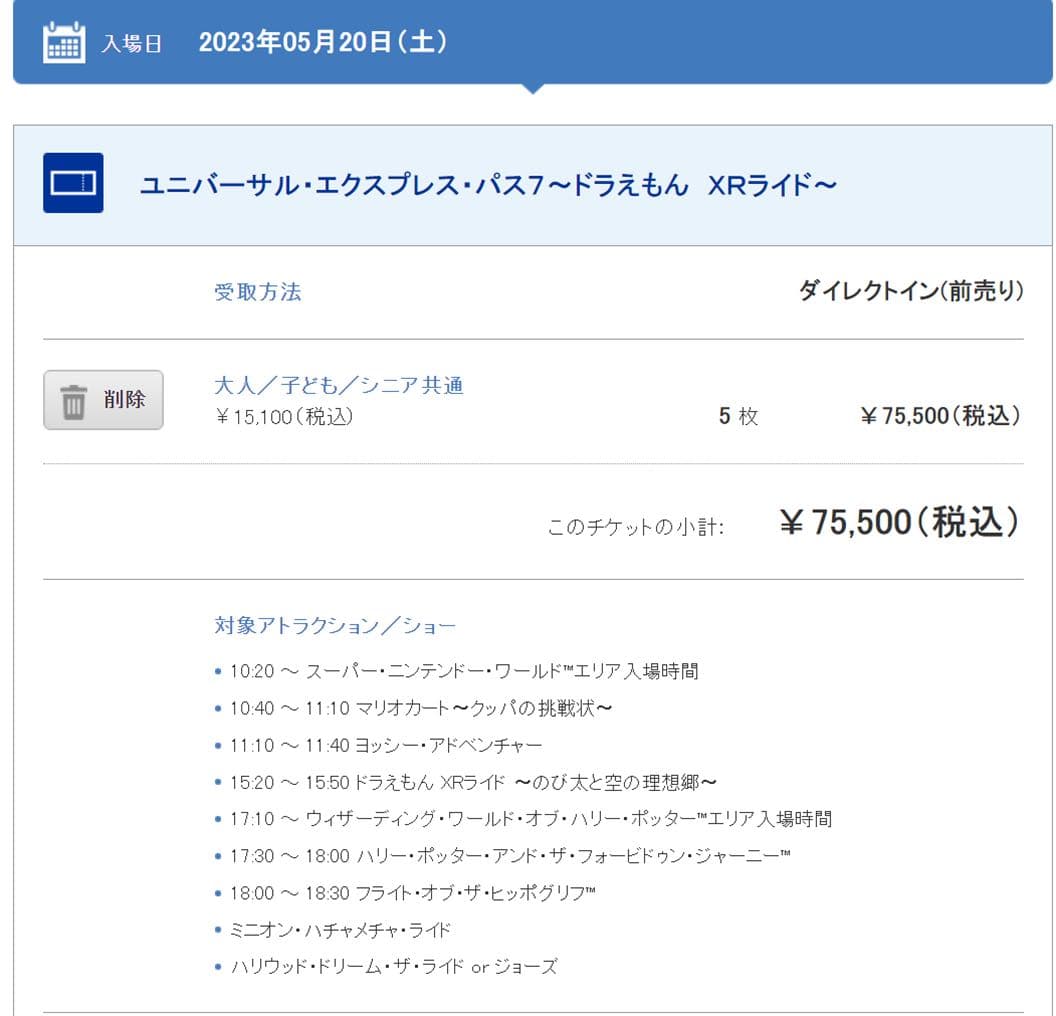
Task: Click the row total ¥75,500 next to 5 枚
Action: coord(941,416)
